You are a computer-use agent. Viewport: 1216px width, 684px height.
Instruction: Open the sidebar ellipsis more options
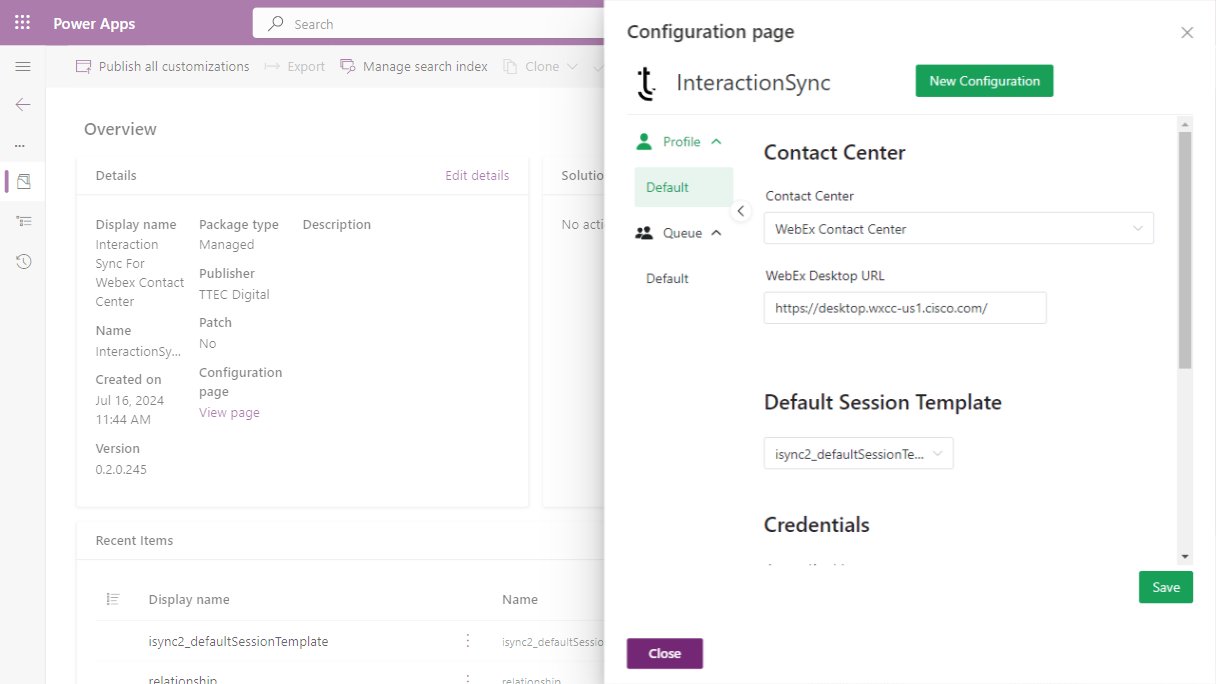click(x=20, y=145)
